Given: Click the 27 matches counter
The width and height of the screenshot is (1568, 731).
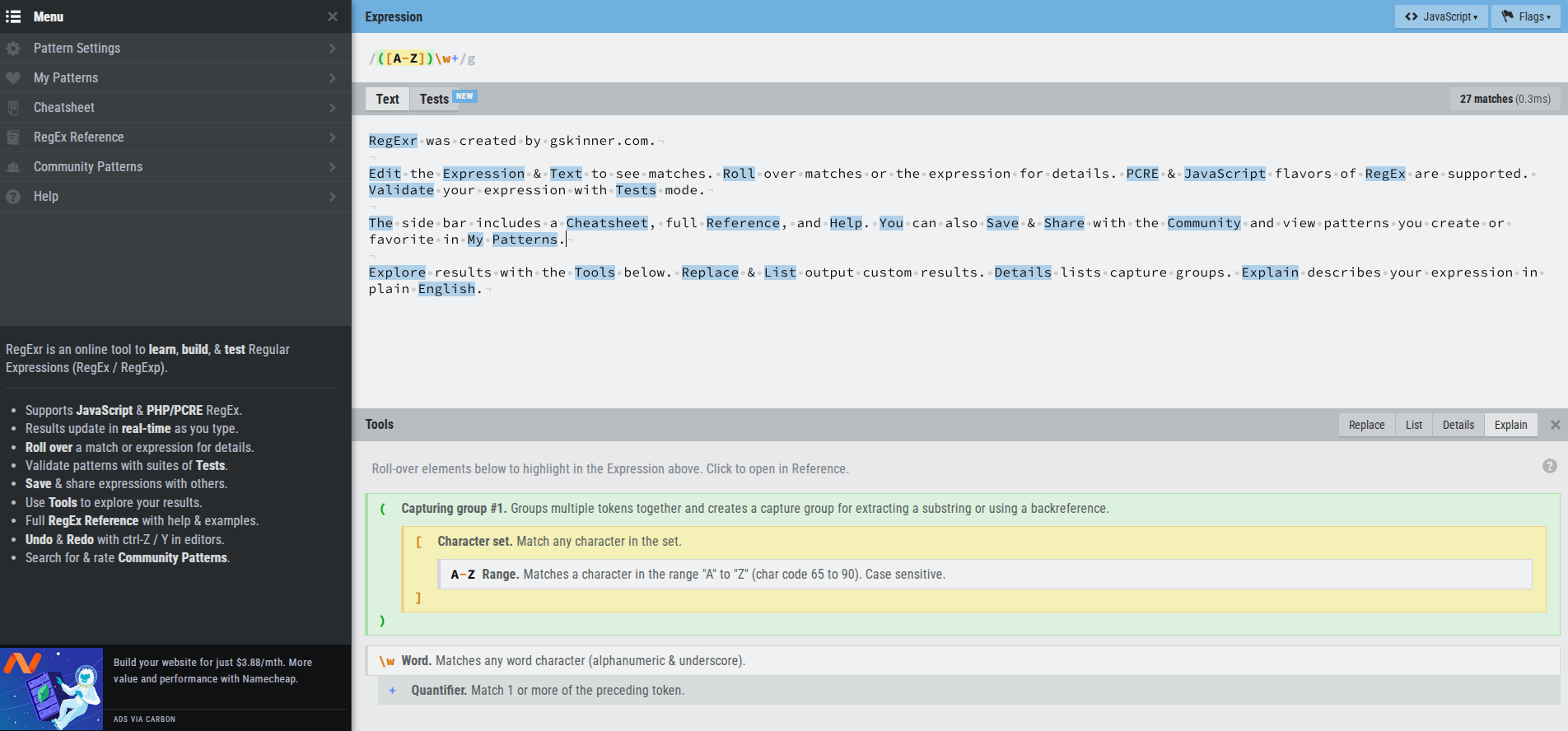Looking at the screenshot, I should pos(1505,99).
